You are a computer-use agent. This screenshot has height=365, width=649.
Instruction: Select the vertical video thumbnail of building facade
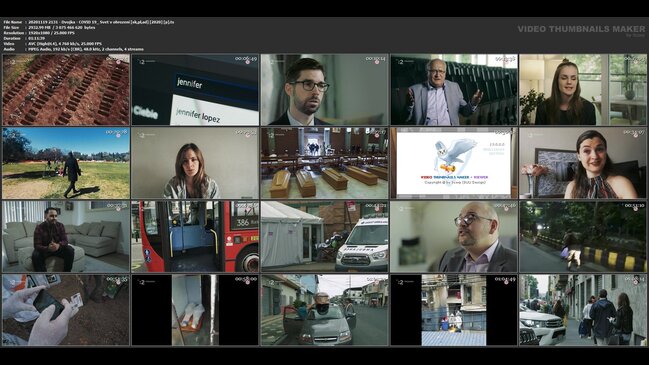pyautogui.click(x=454, y=310)
